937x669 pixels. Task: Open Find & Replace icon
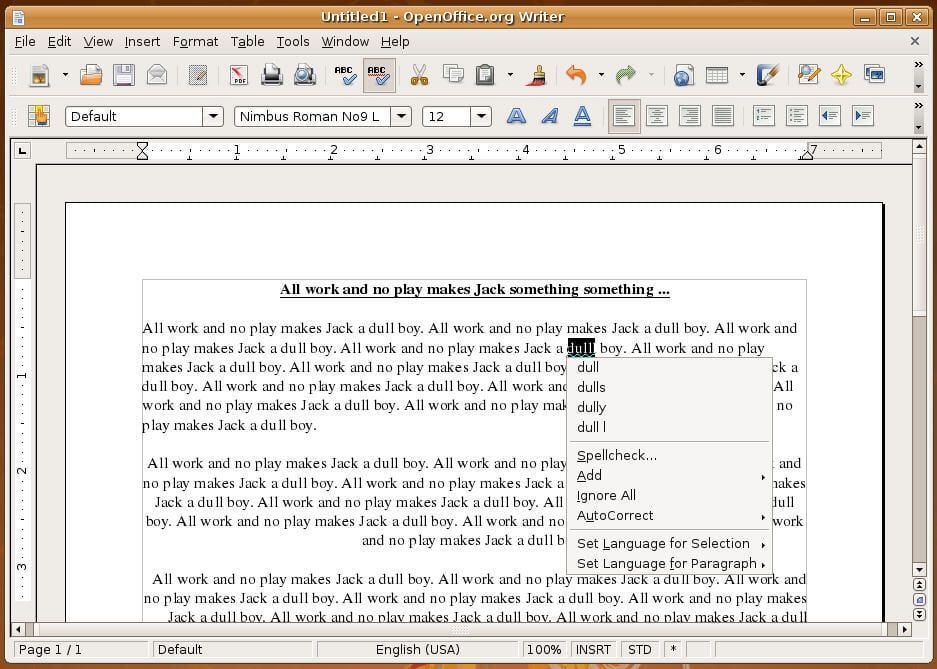tap(809, 75)
